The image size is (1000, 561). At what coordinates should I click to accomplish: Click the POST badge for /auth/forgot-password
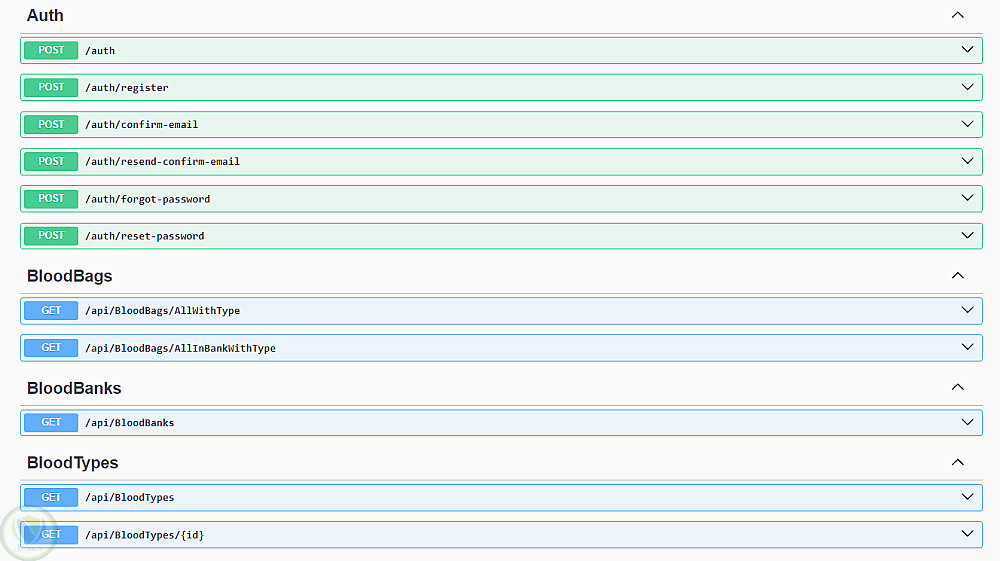pyautogui.click(x=51, y=198)
